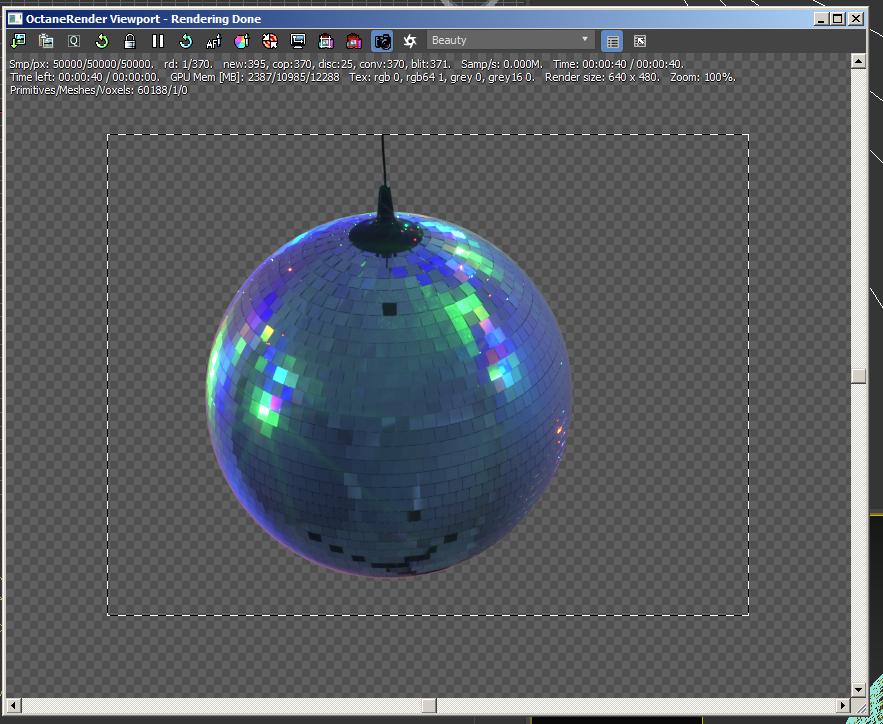883x724 pixels.
Task: Click the pink film region icon
Action: [325, 41]
